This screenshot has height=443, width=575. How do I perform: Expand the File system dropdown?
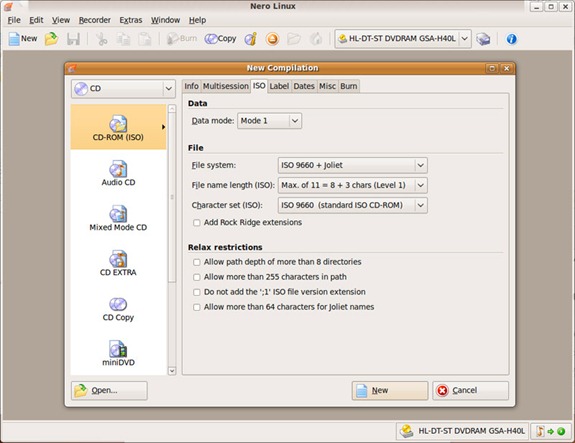coord(352,165)
